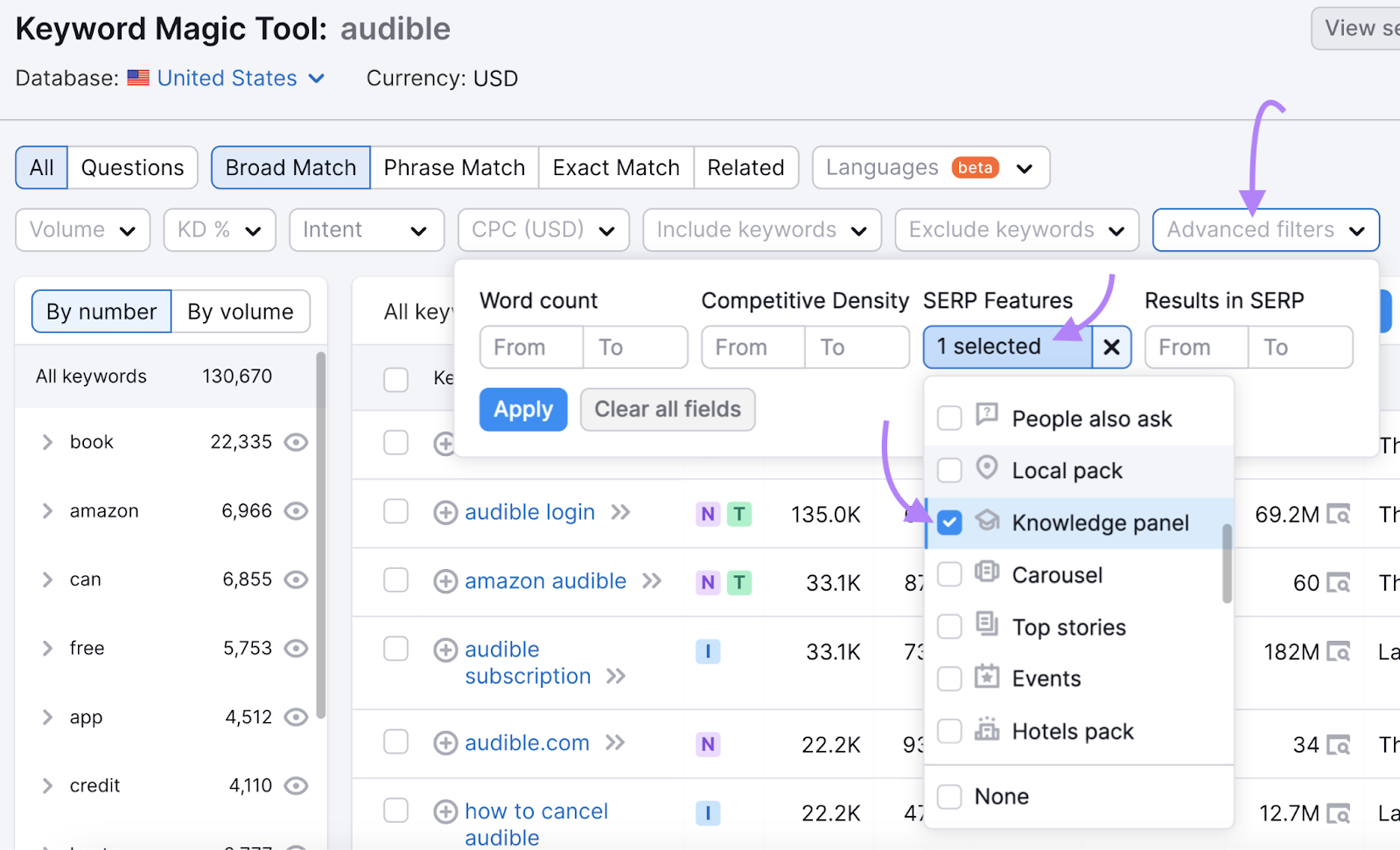Check the row checkbox for "audible subscription"
1400x850 pixels.
tap(395, 650)
